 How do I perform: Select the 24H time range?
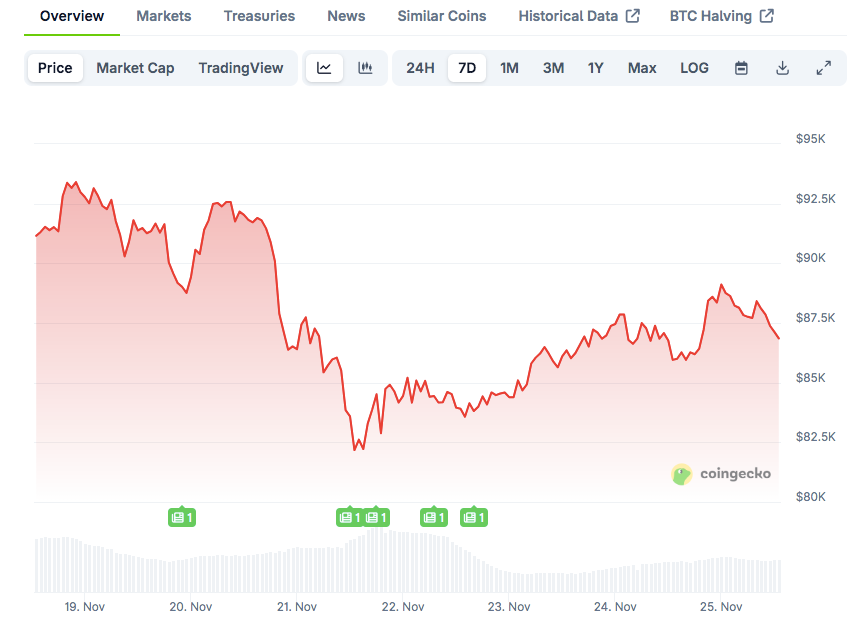click(420, 68)
